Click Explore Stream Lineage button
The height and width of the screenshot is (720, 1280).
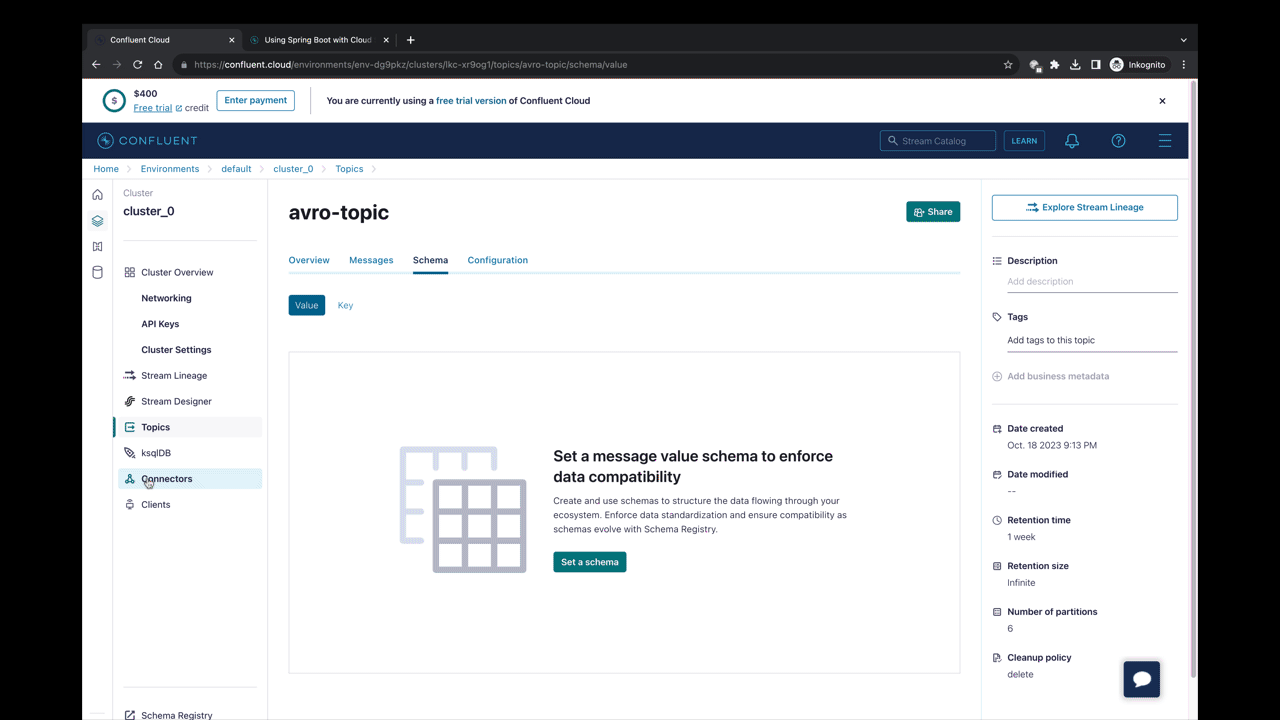coord(1084,207)
